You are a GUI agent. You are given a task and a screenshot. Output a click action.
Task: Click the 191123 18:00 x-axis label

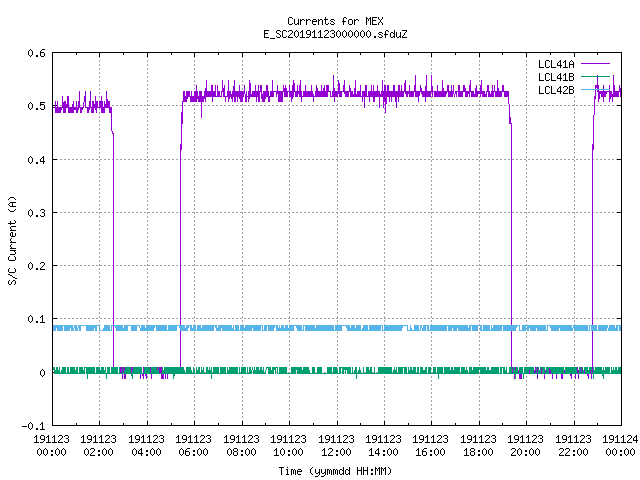click(478, 446)
